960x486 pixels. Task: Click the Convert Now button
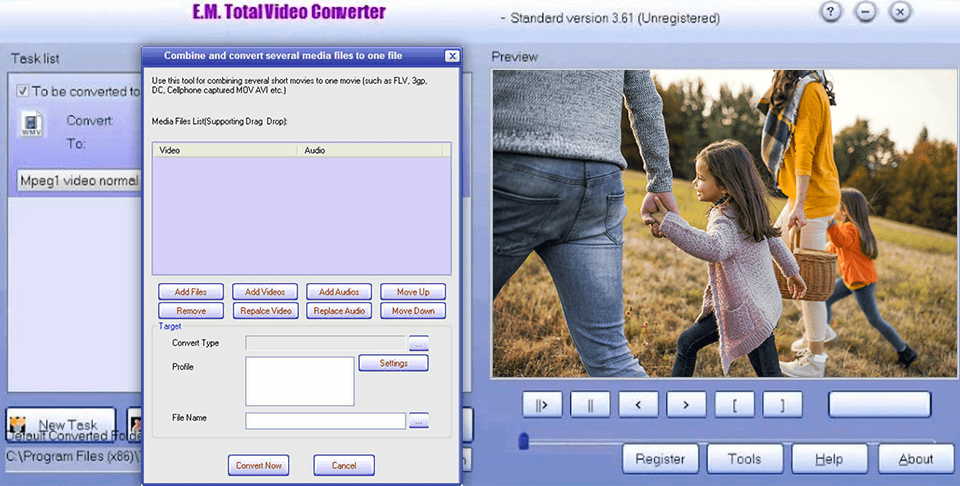(258, 465)
